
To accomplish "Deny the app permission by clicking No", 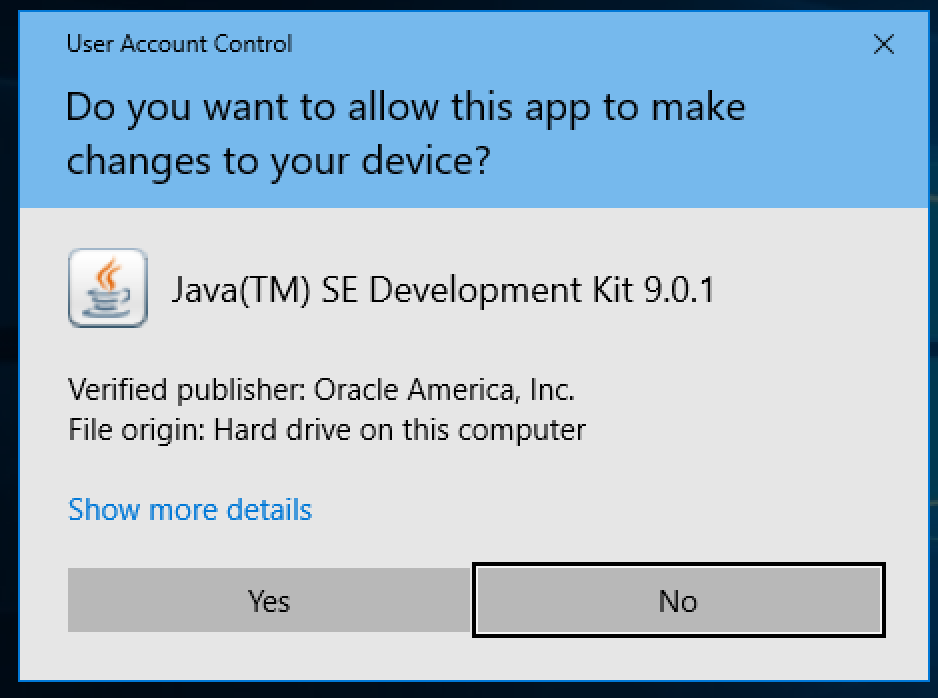I will pos(678,600).
